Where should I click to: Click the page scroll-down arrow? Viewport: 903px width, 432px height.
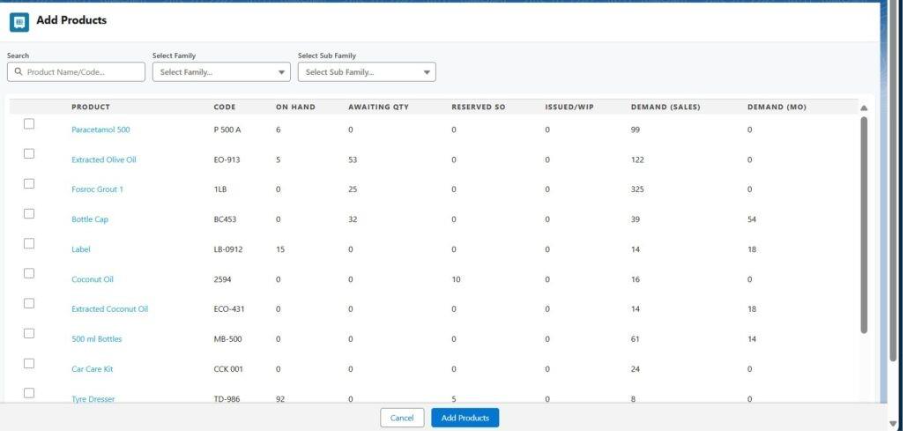click(x=893, y=423)
